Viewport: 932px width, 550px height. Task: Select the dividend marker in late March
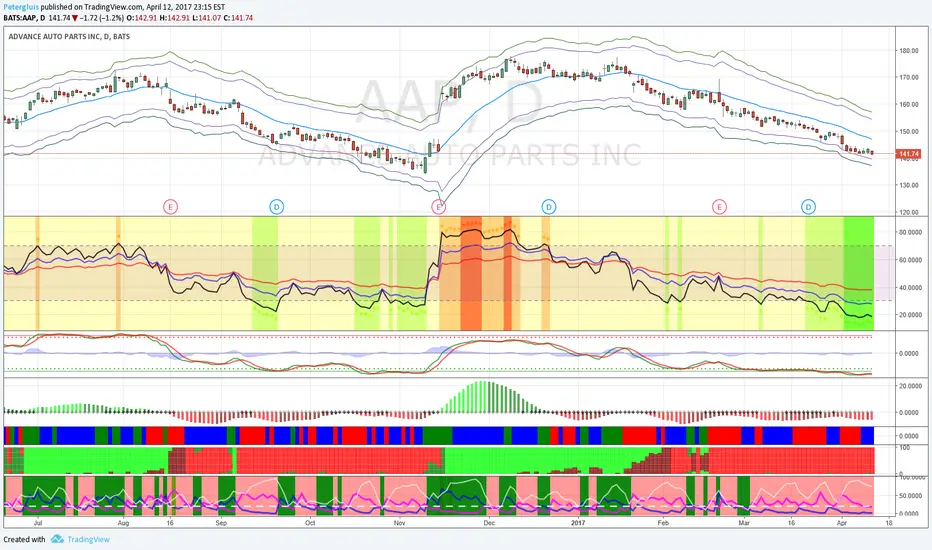[808, 207]
